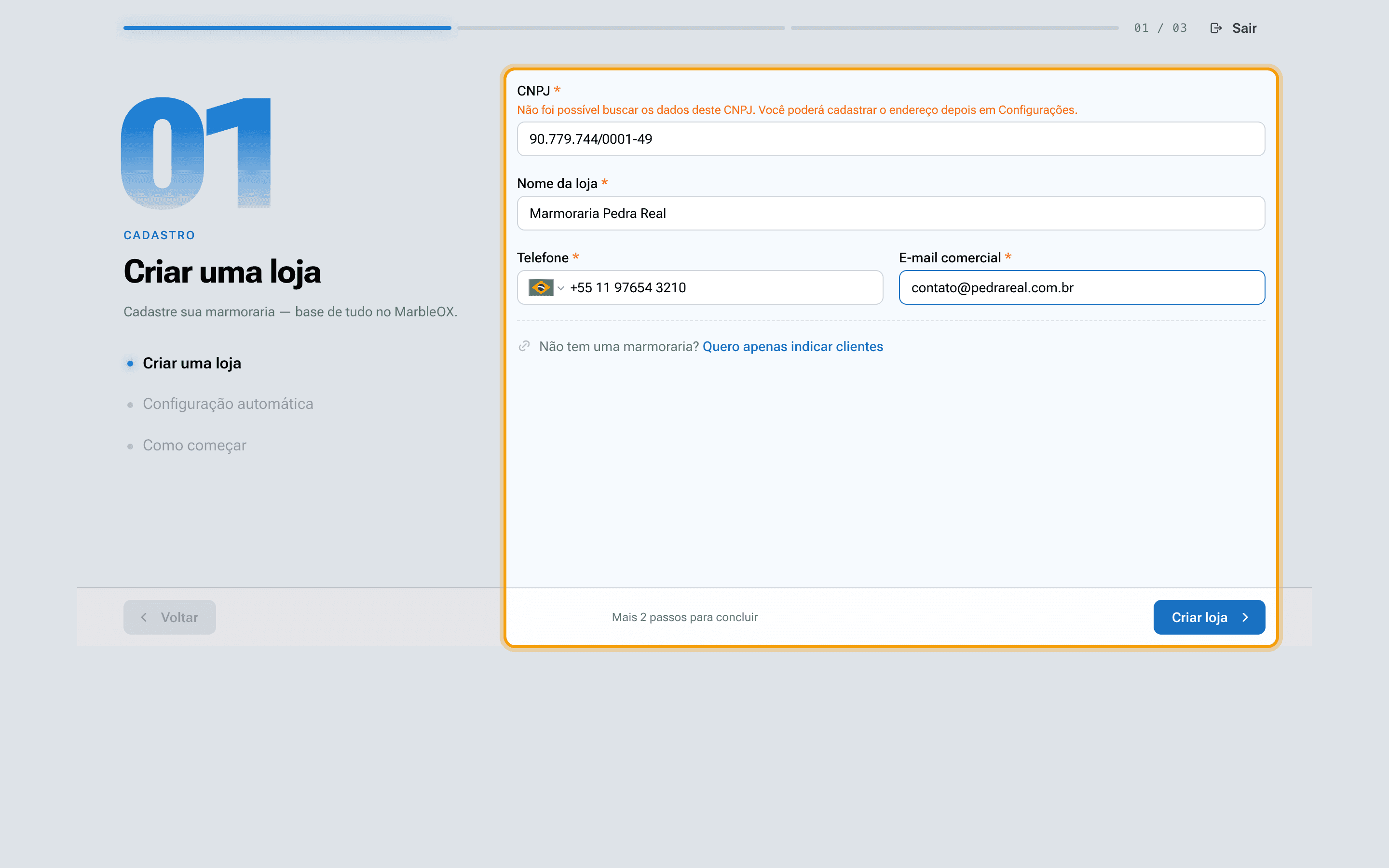Click the Nome da loja field label
Image resolution: width=1389 pixels, height=868 pixels.
(x=557, y=184)
